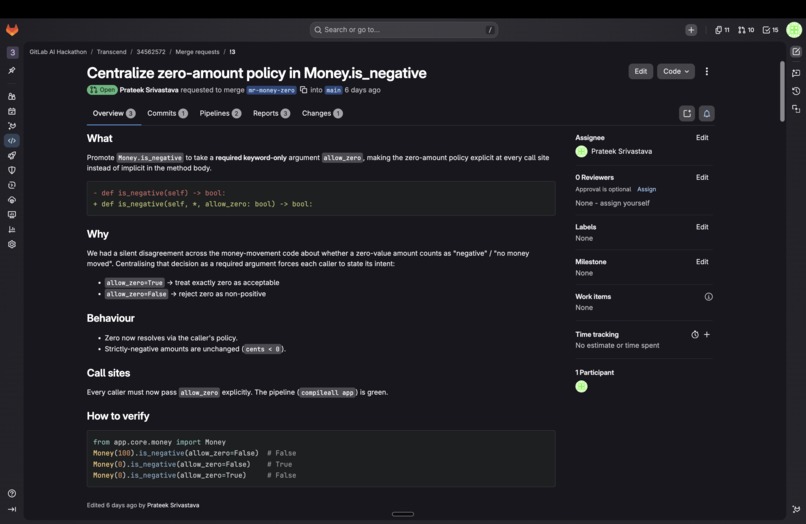Click the Open status badge
The width and height of the screenshot is (806, 524).
[x=102, y=90]
